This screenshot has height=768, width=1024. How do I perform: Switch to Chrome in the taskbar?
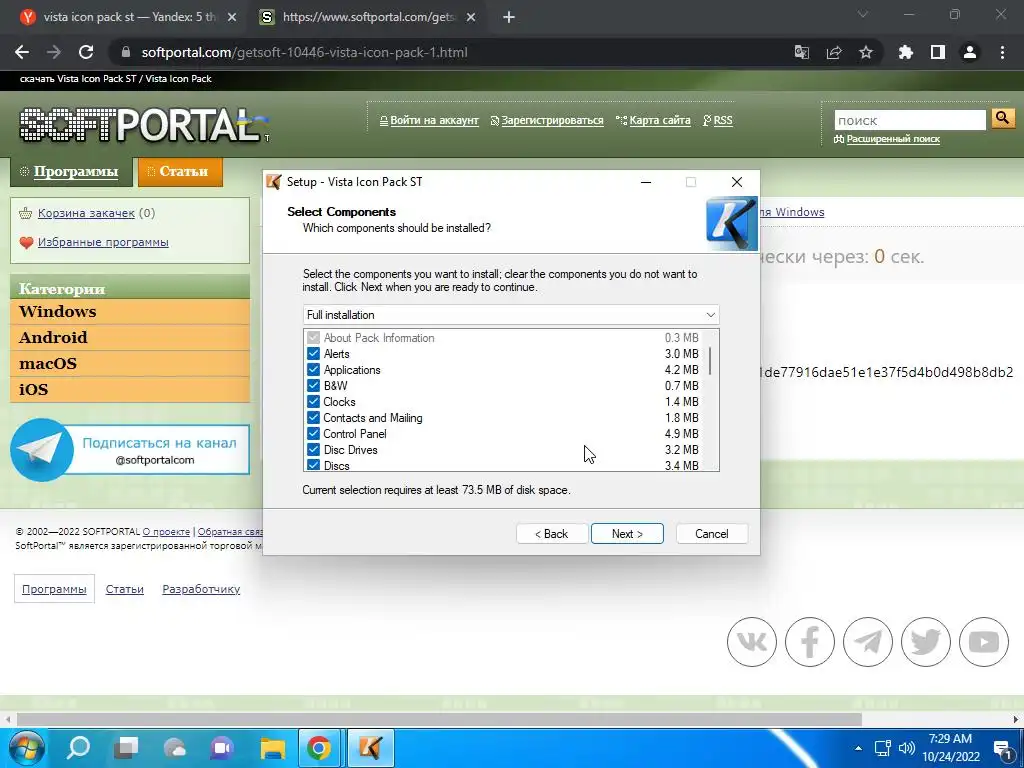[319, 748]
